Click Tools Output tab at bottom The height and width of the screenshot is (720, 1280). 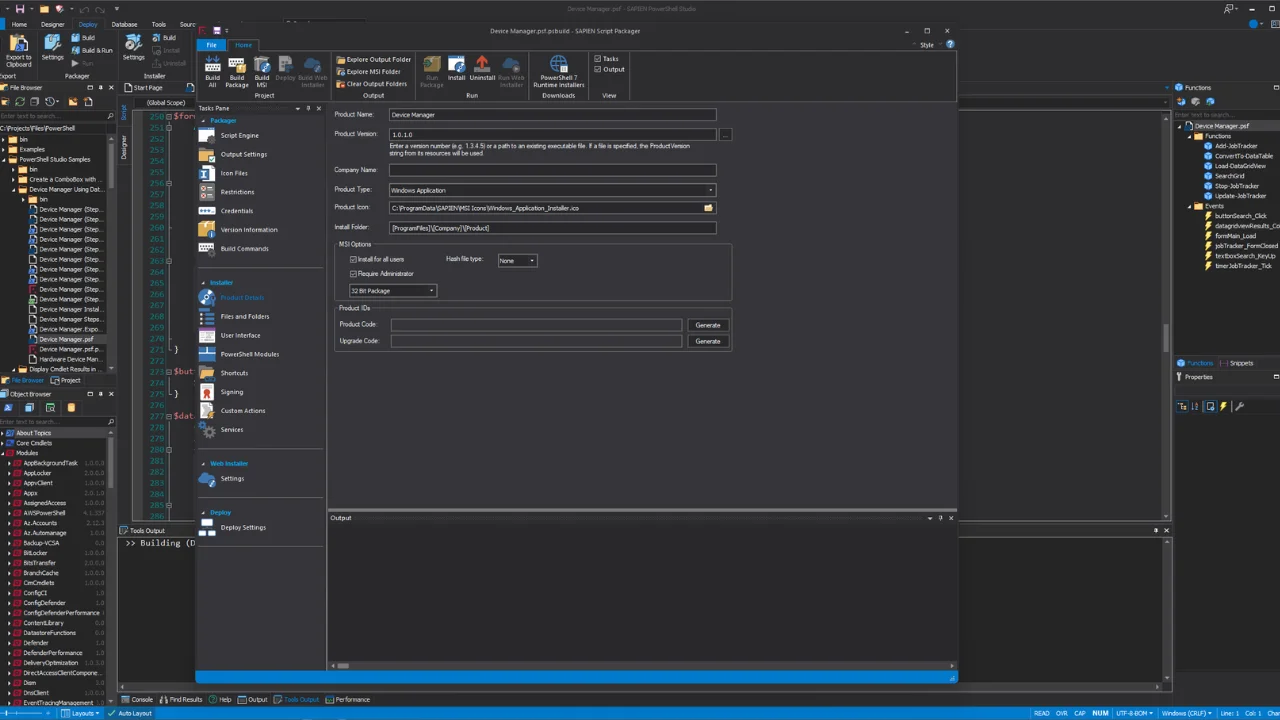pyautogui.click(x=297, y=700)
